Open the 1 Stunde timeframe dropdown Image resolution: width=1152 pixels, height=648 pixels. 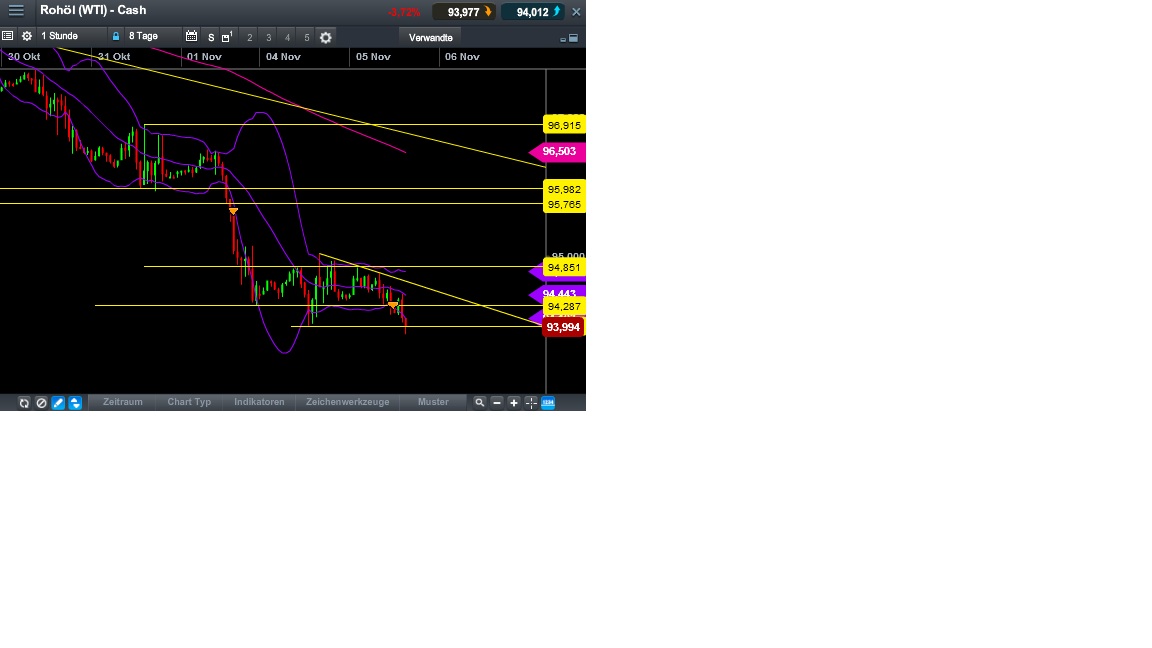62,36
